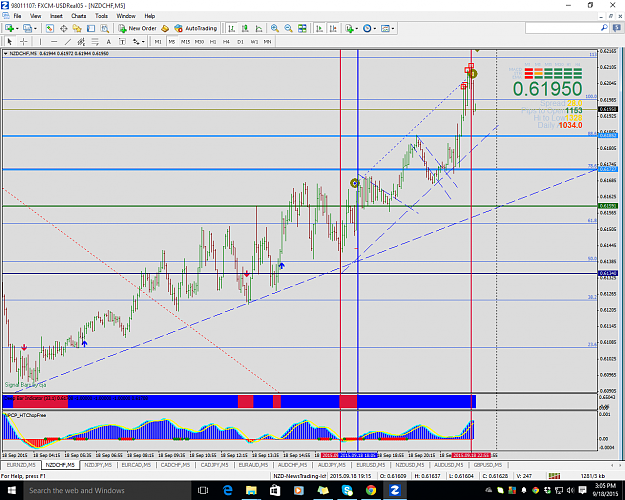Click the green horizontal line price label
The width and height of the screenshot is (625, 500).
(608, 206)
